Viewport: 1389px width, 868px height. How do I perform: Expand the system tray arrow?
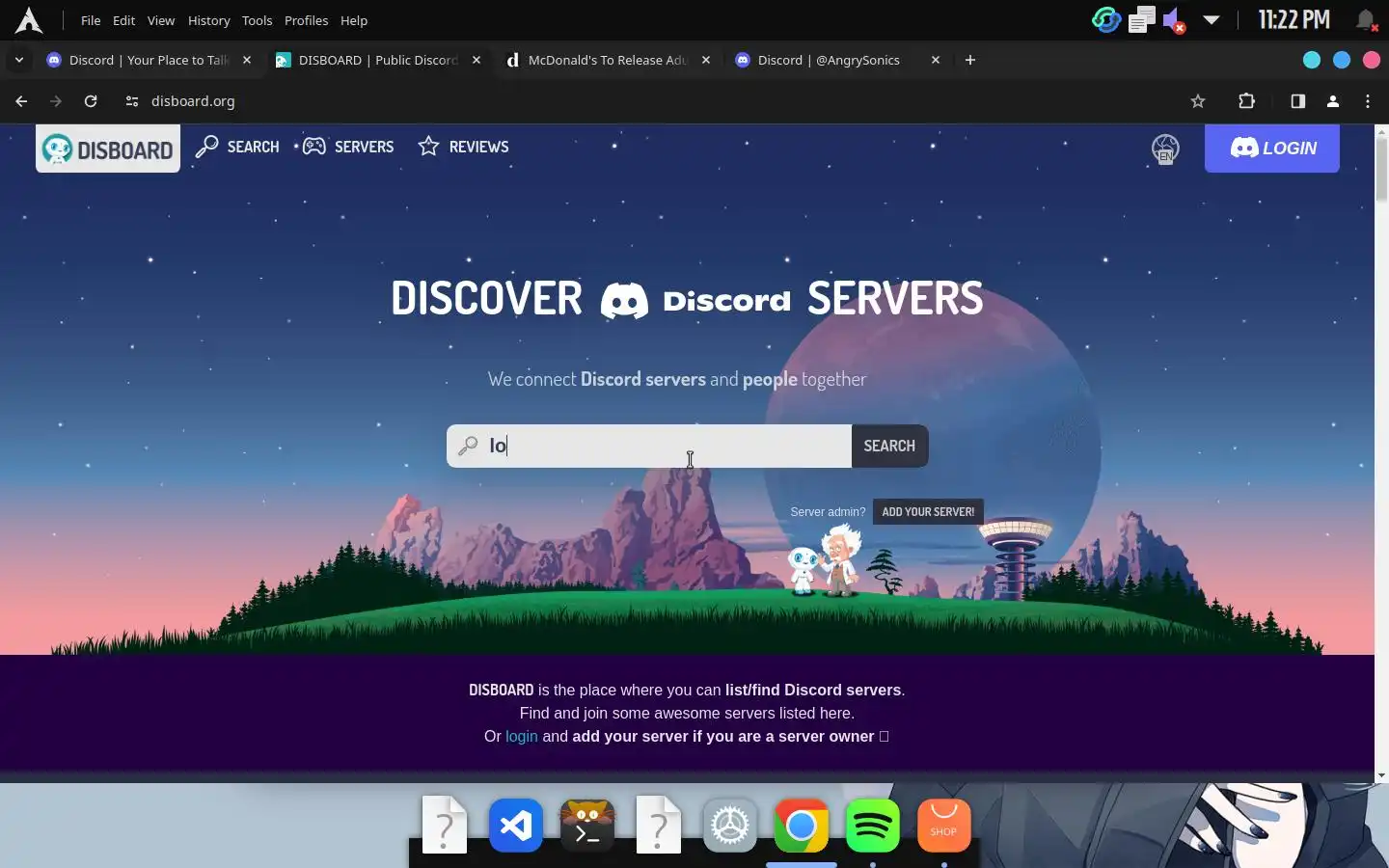click(1212, 20)
